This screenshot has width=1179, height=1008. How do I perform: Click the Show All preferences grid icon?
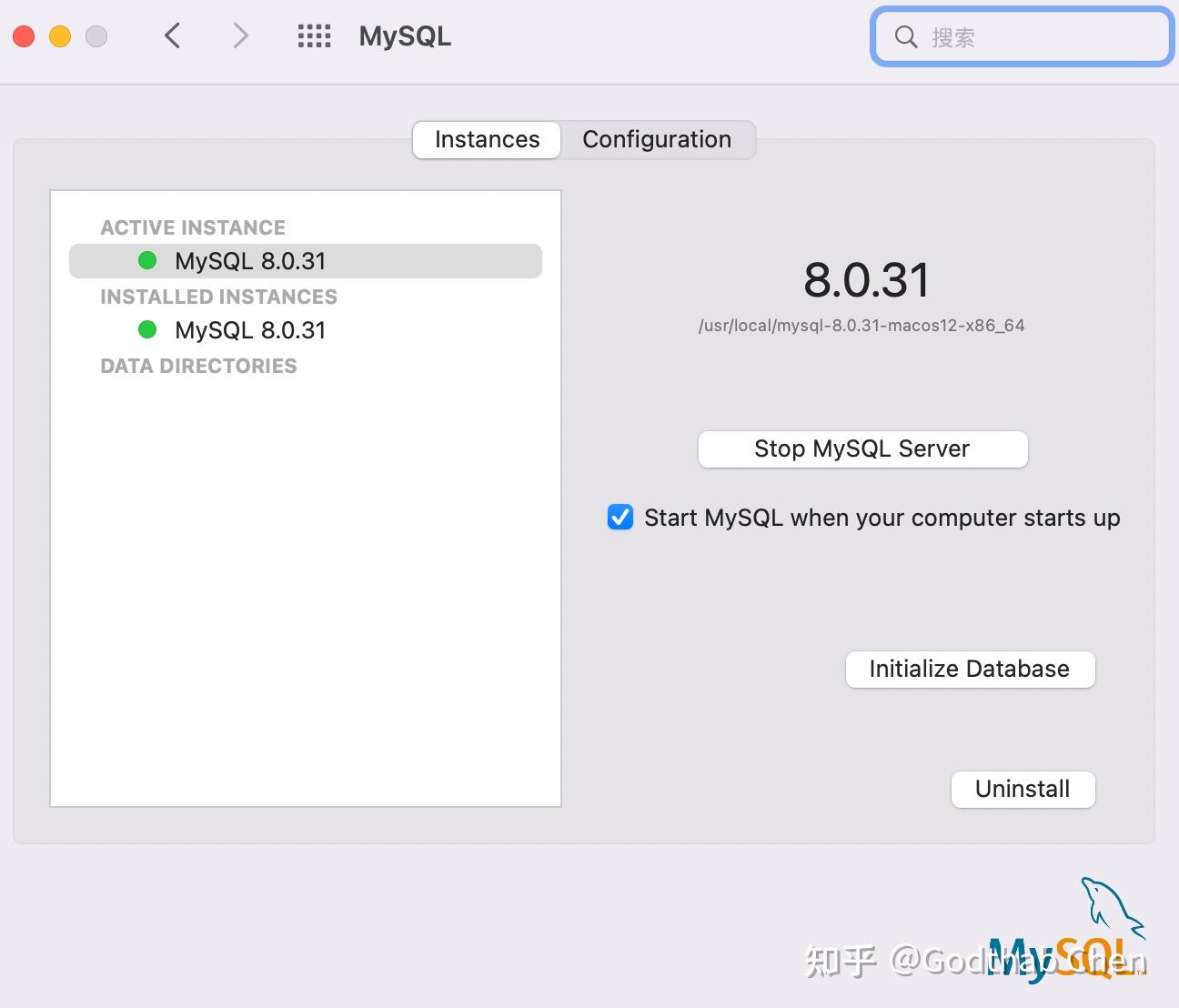pos(314,35)
